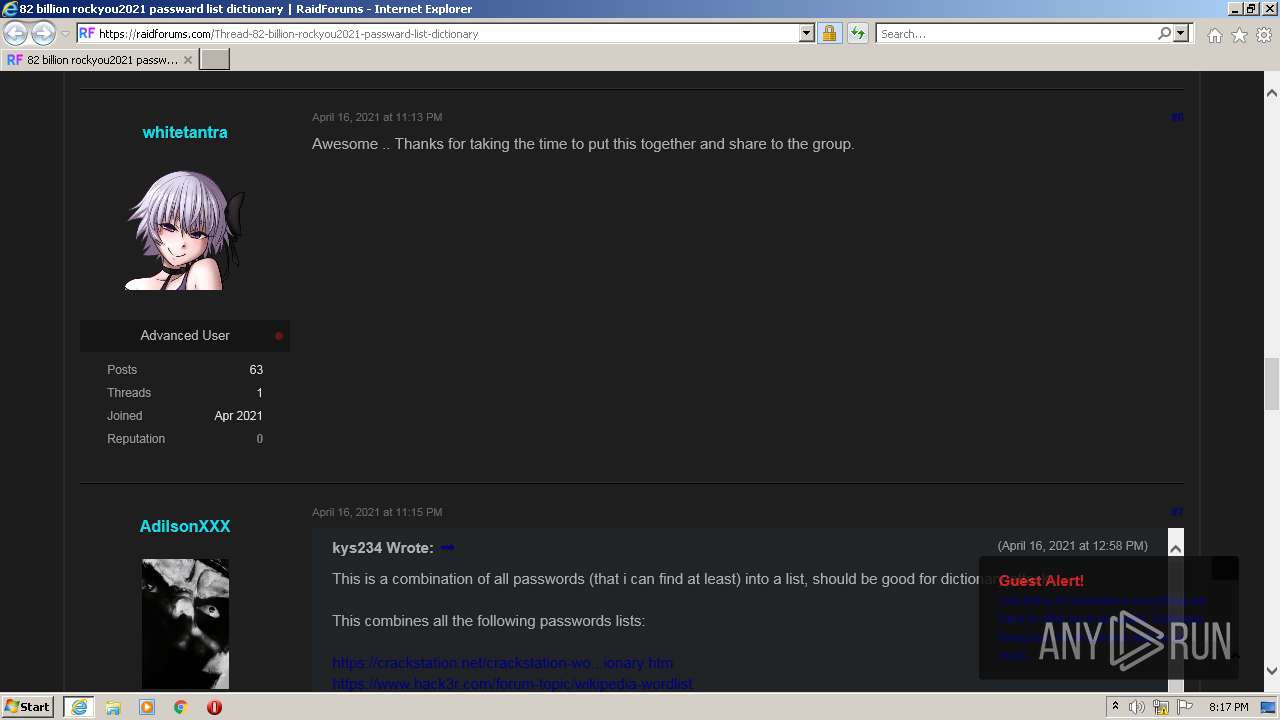Expand the address bar autocomplete dropdown
The width and height of the screenshot is (1280, 720).
point(807,33)
